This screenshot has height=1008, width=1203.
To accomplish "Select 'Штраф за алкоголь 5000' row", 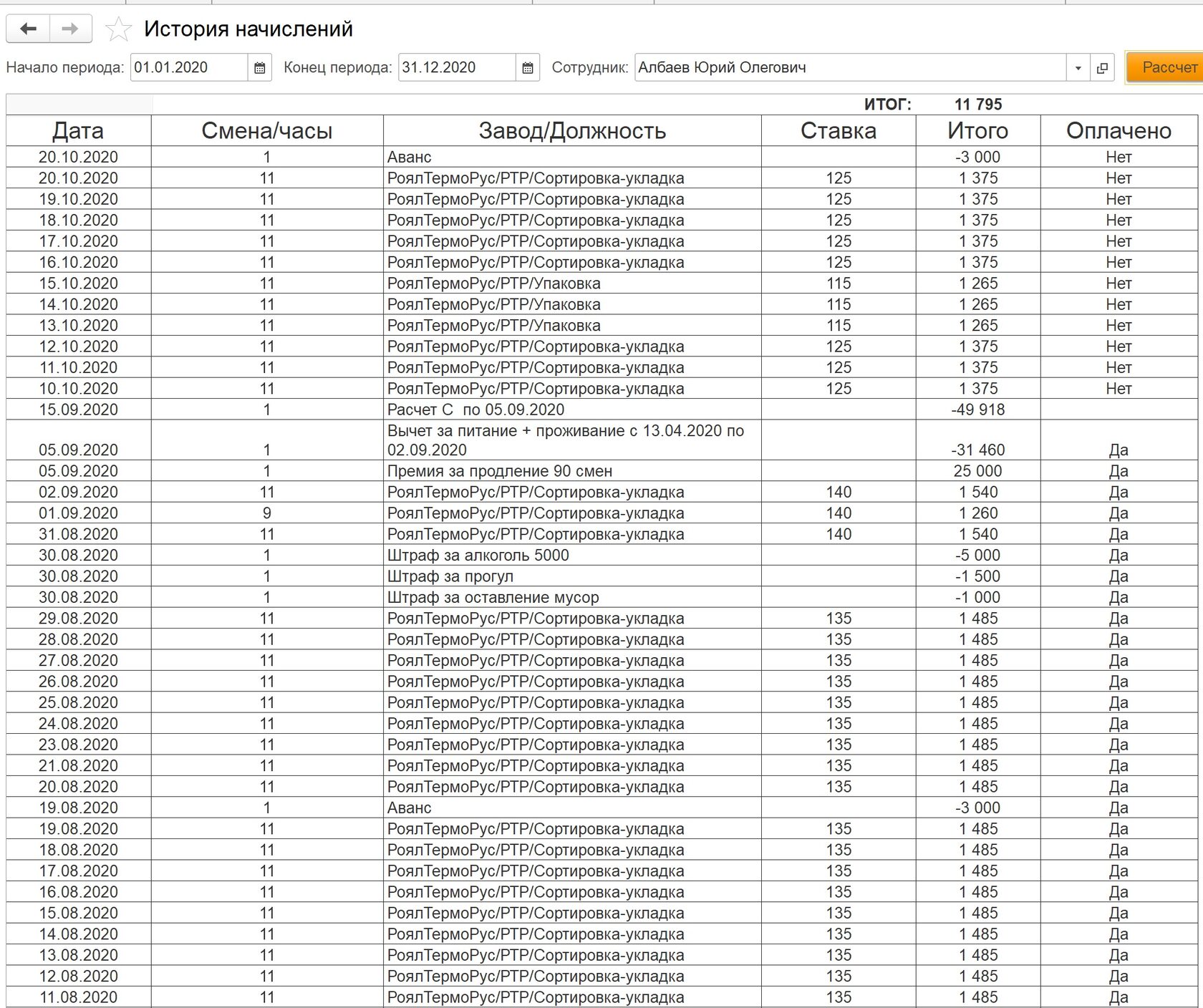I will click(x=601, y=556).
